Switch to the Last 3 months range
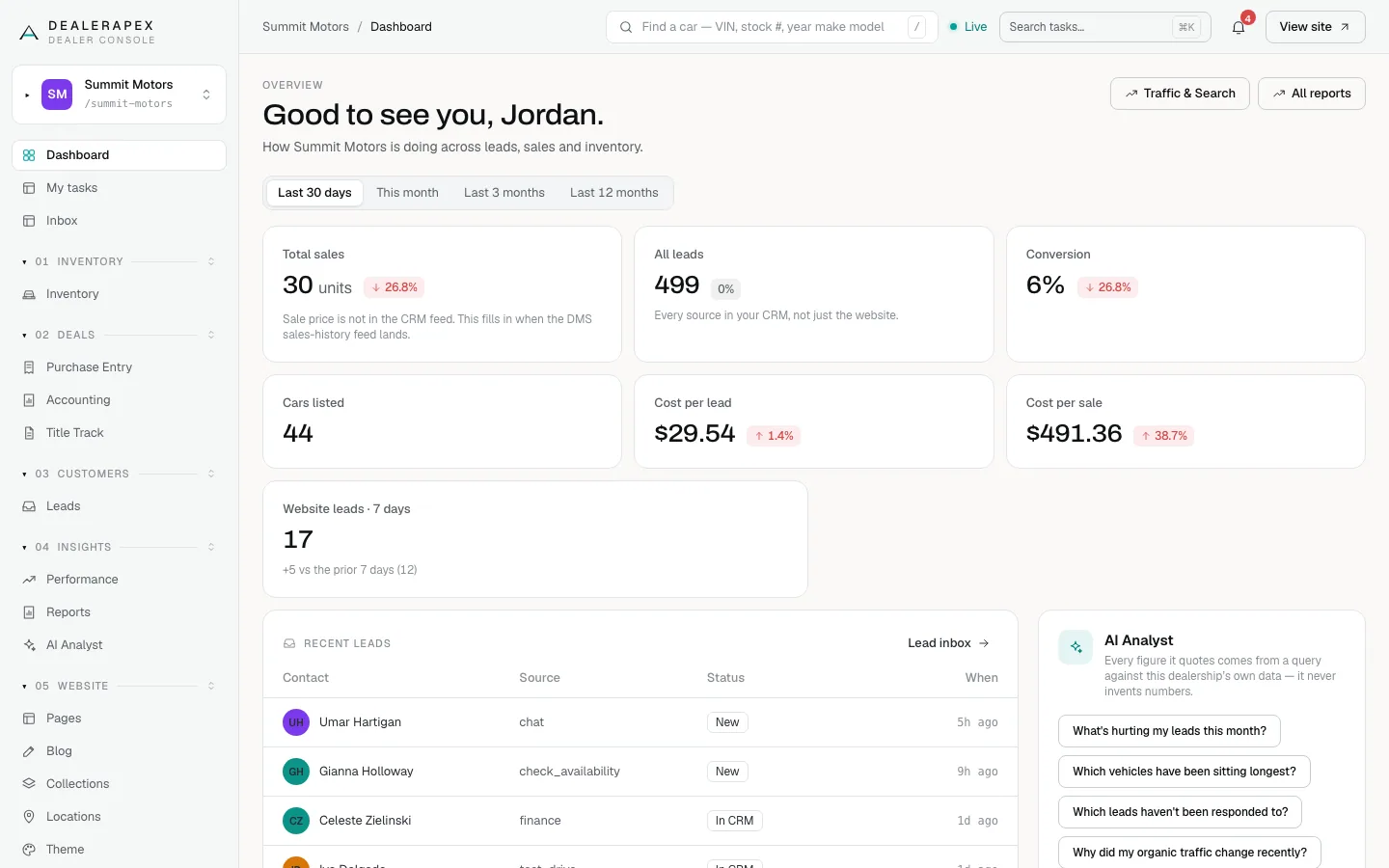 coord(504,193)
